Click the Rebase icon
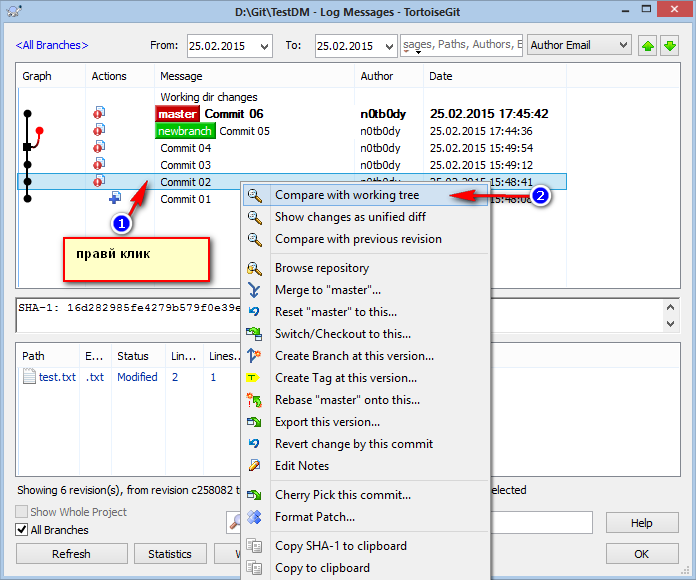Image resolution: width=696 pixels, height=580 pixels. pyautogui.click(x=254, y=400)
